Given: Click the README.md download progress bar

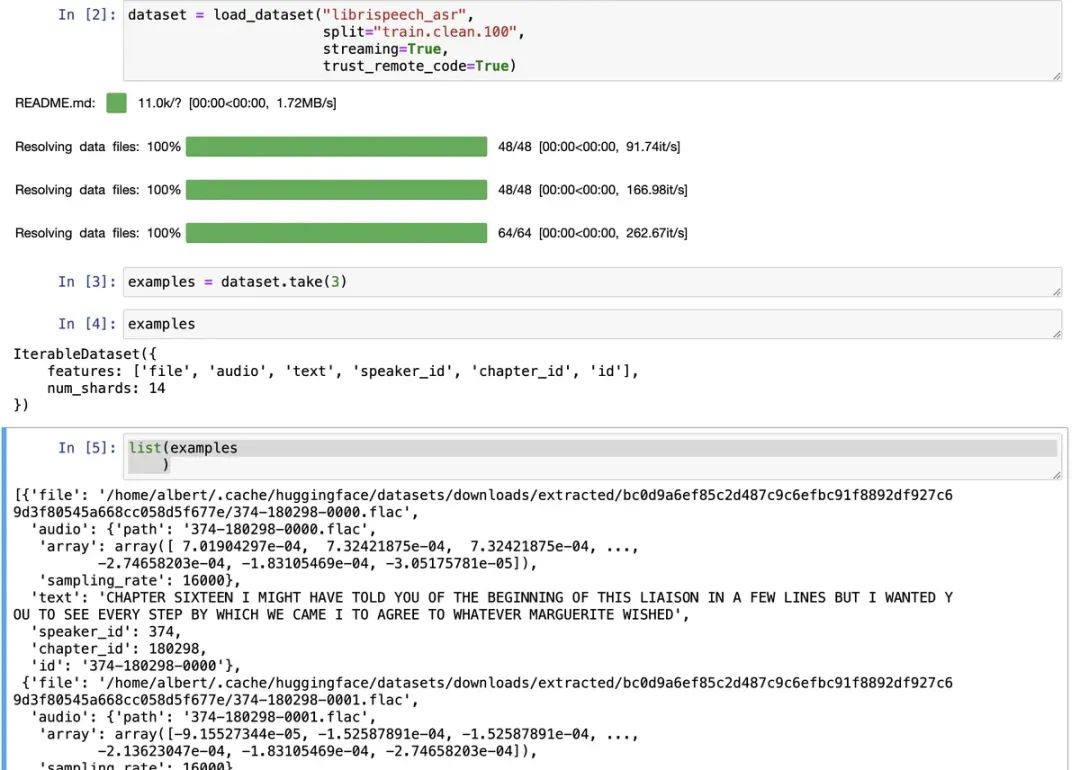Looking at the screenshot, I should pyautogui.click(x=116, y=103).
